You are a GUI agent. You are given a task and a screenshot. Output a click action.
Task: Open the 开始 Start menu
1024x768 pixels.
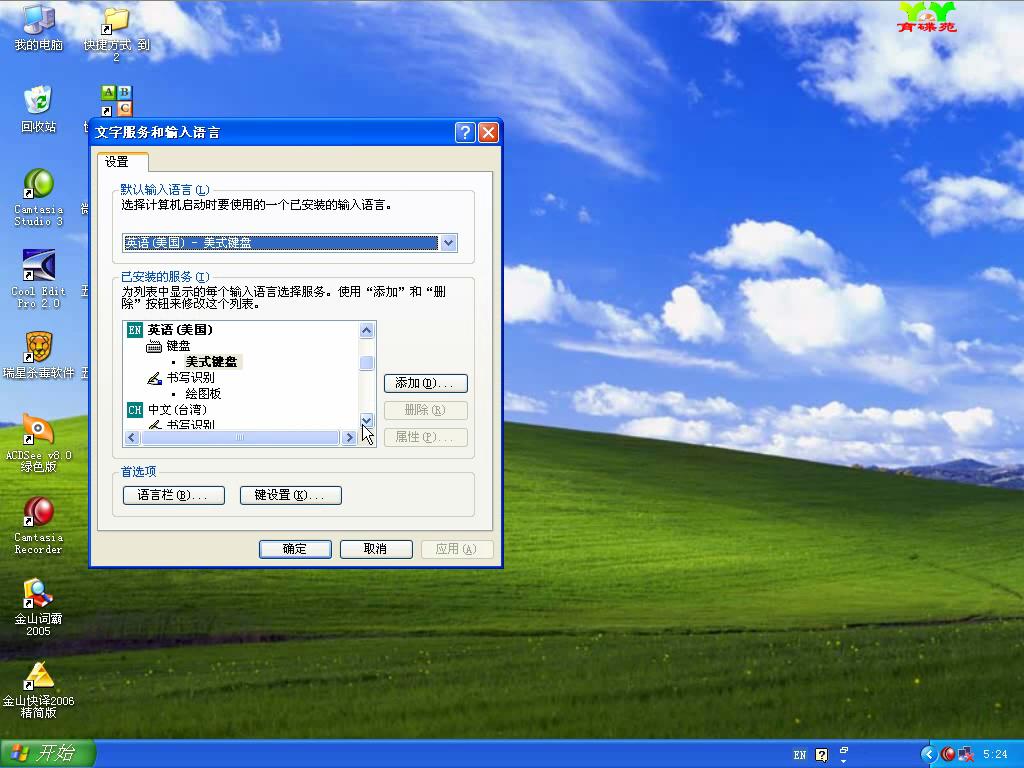click(x=47, y=754)
